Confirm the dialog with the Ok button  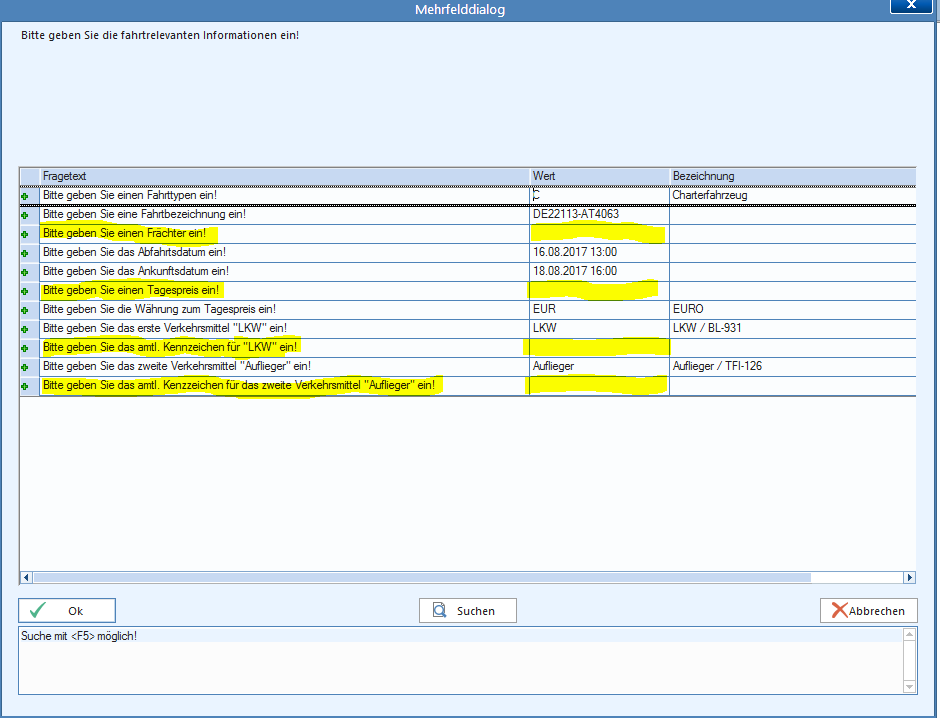click(67, 611)
